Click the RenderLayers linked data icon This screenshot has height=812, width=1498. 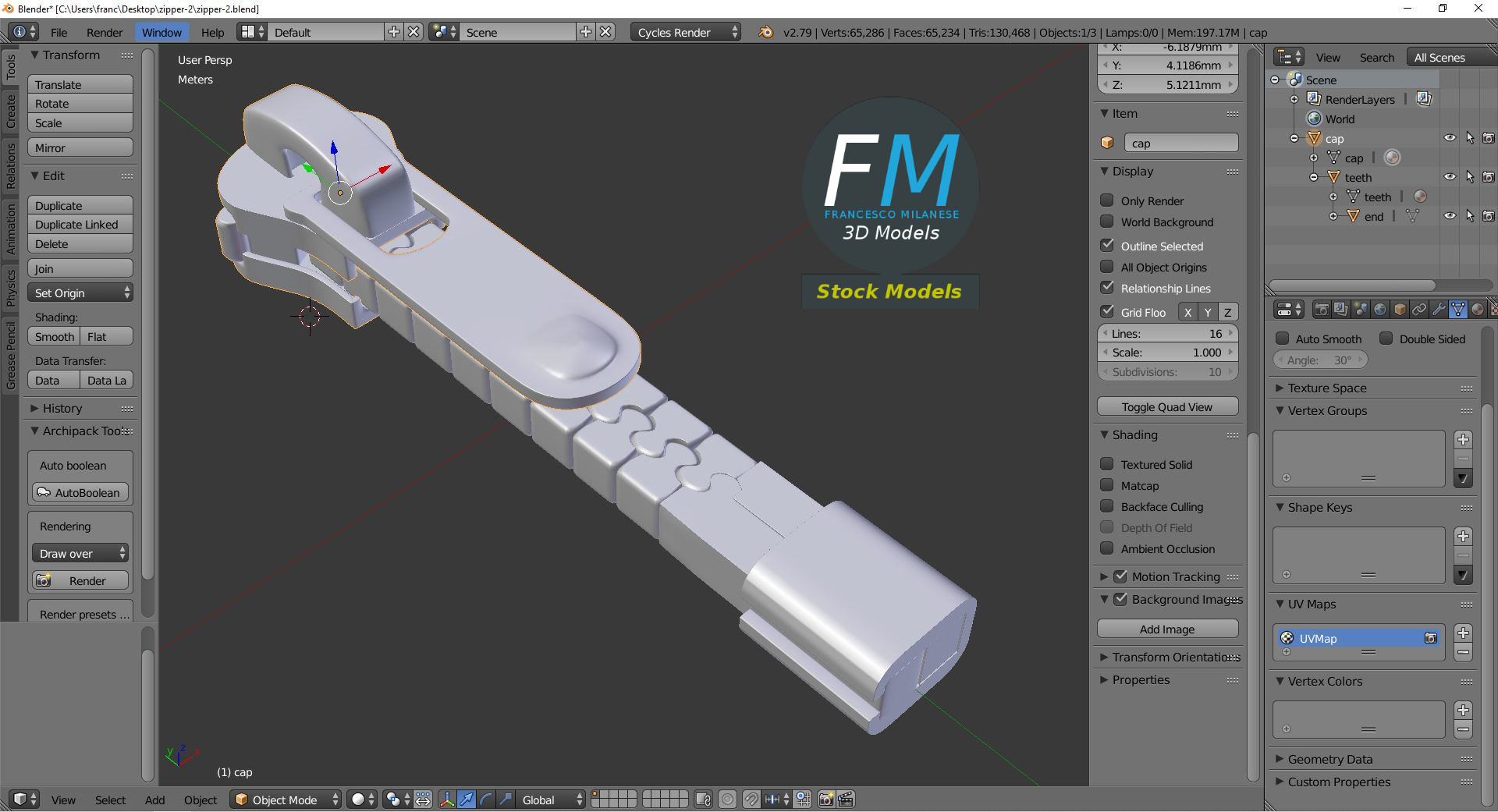[1424, 99]
